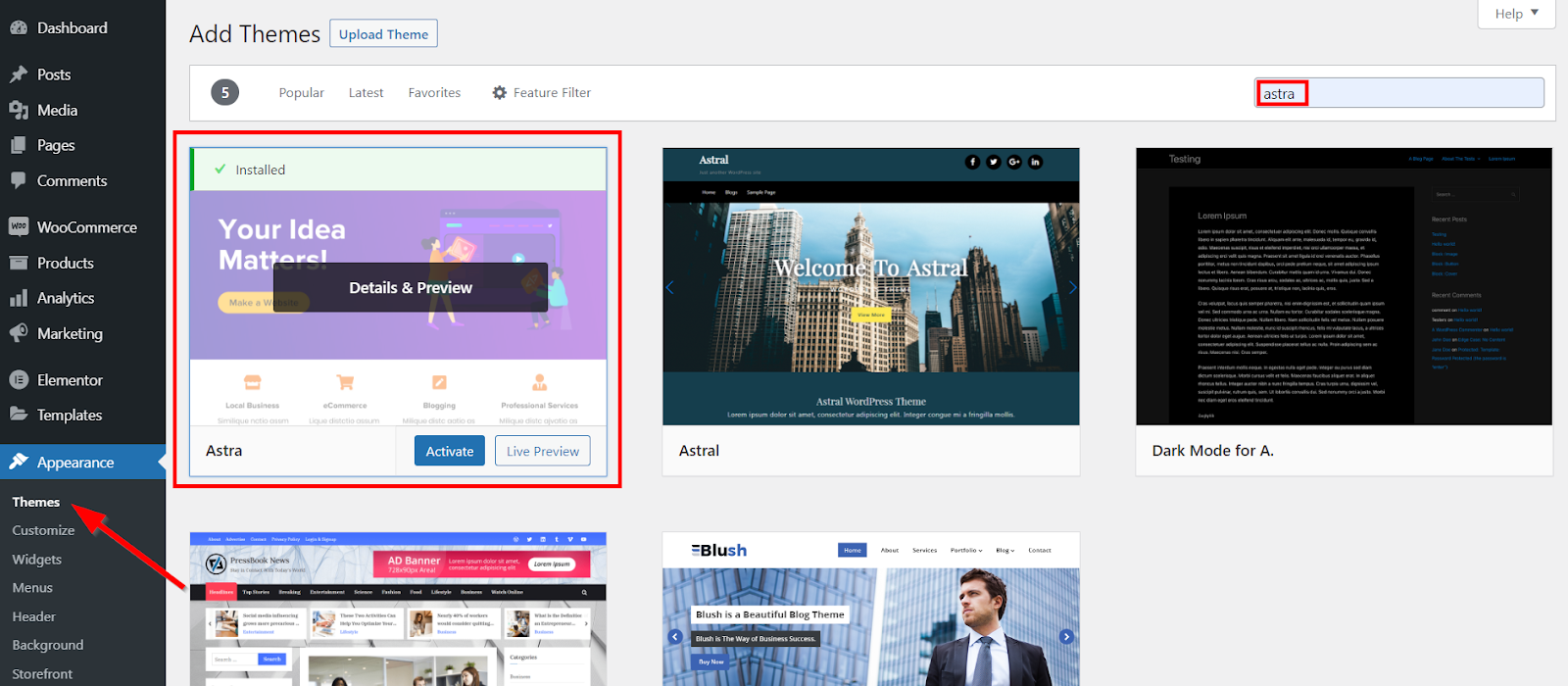Open Storefront submenu item
This screenshot has width=1568, height=686.
(x=42, y=674)
